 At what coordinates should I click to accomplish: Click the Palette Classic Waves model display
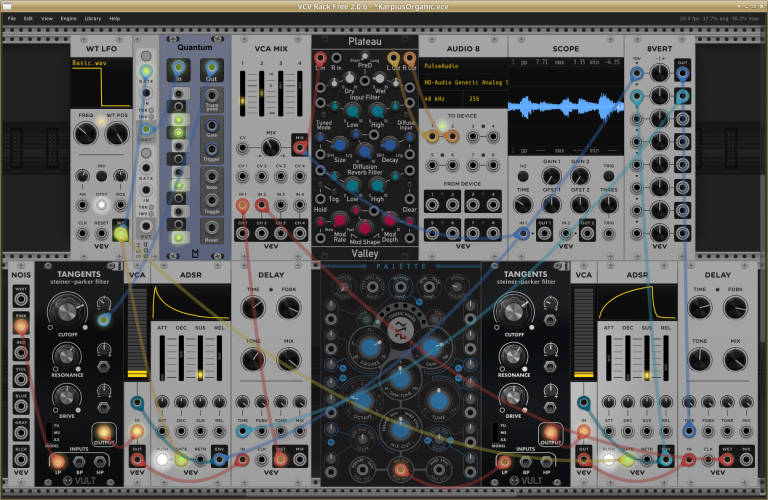point(401,329)
